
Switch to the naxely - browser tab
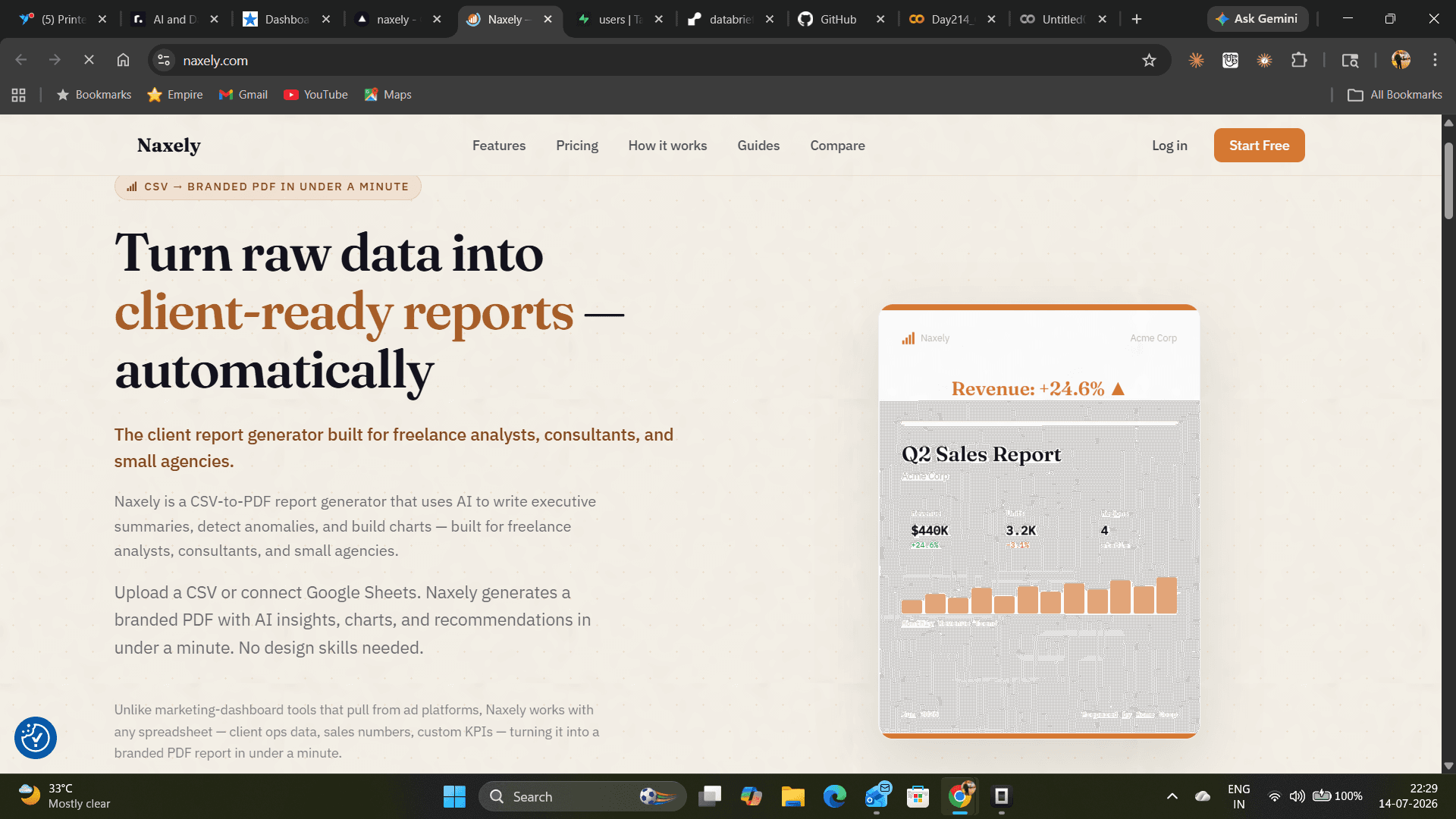coord(397,20)
